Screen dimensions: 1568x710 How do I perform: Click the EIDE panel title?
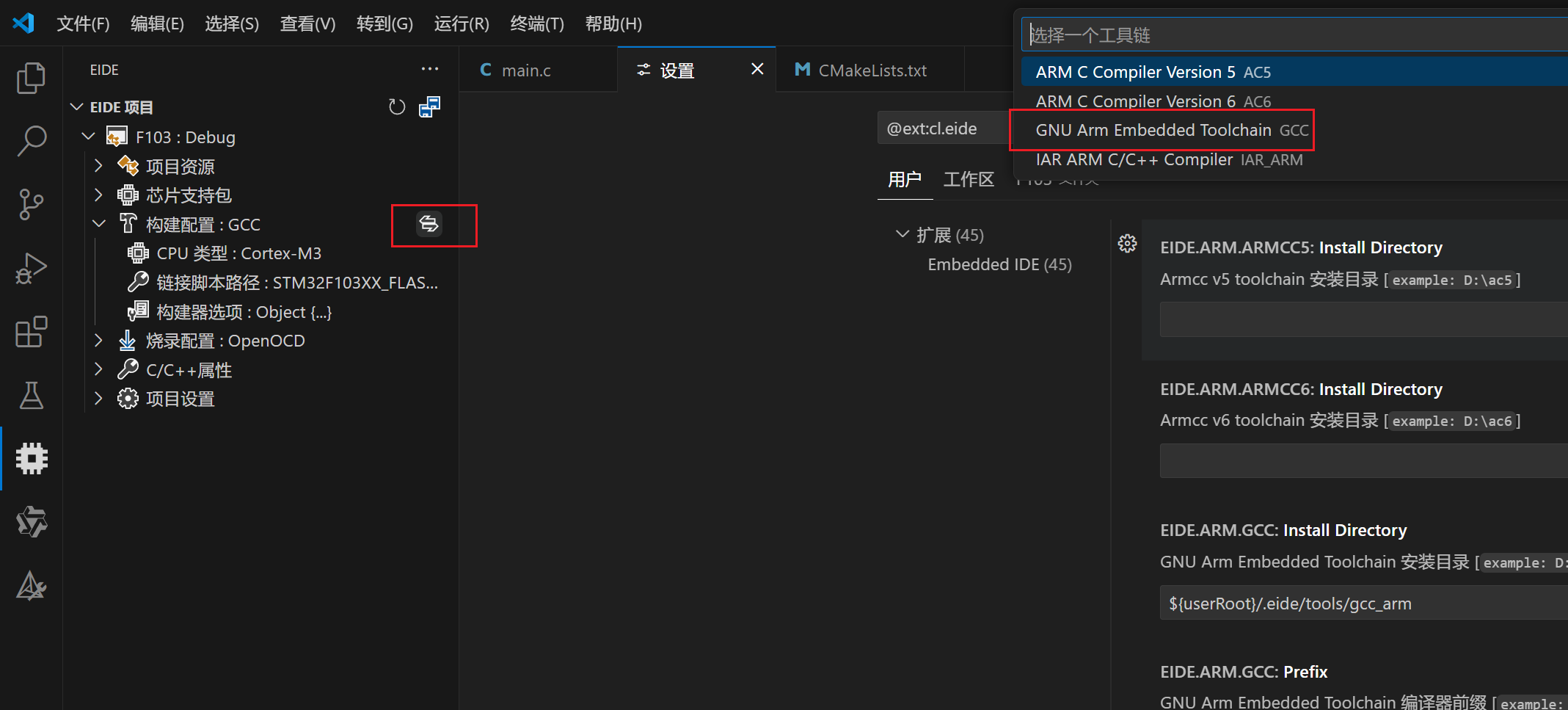point(104,70)
